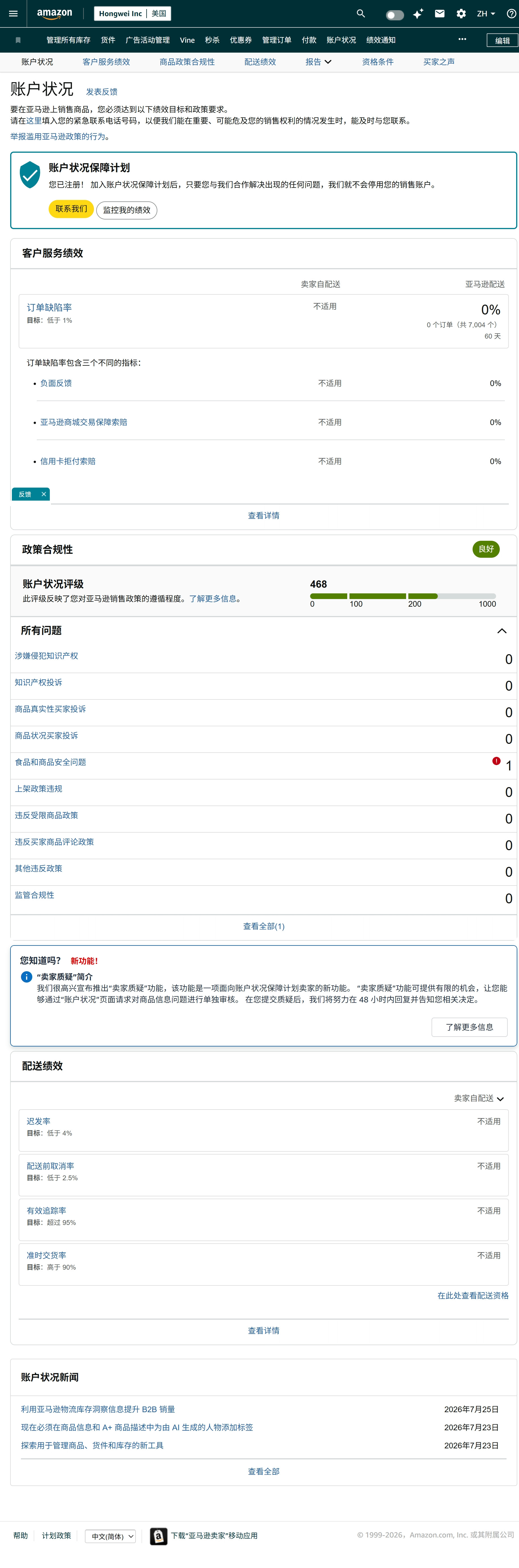Open the 亚马逊商城交易保障索赔 link
The image size is (519, 1568).
click(83, 423)
